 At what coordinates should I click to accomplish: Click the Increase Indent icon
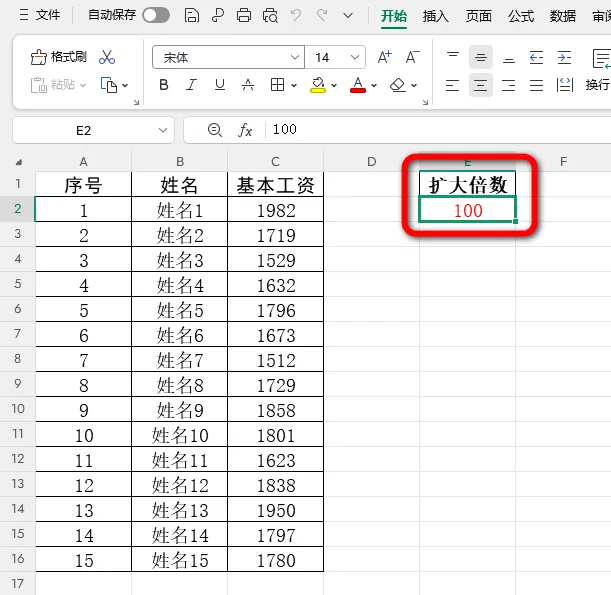(564, 57)
